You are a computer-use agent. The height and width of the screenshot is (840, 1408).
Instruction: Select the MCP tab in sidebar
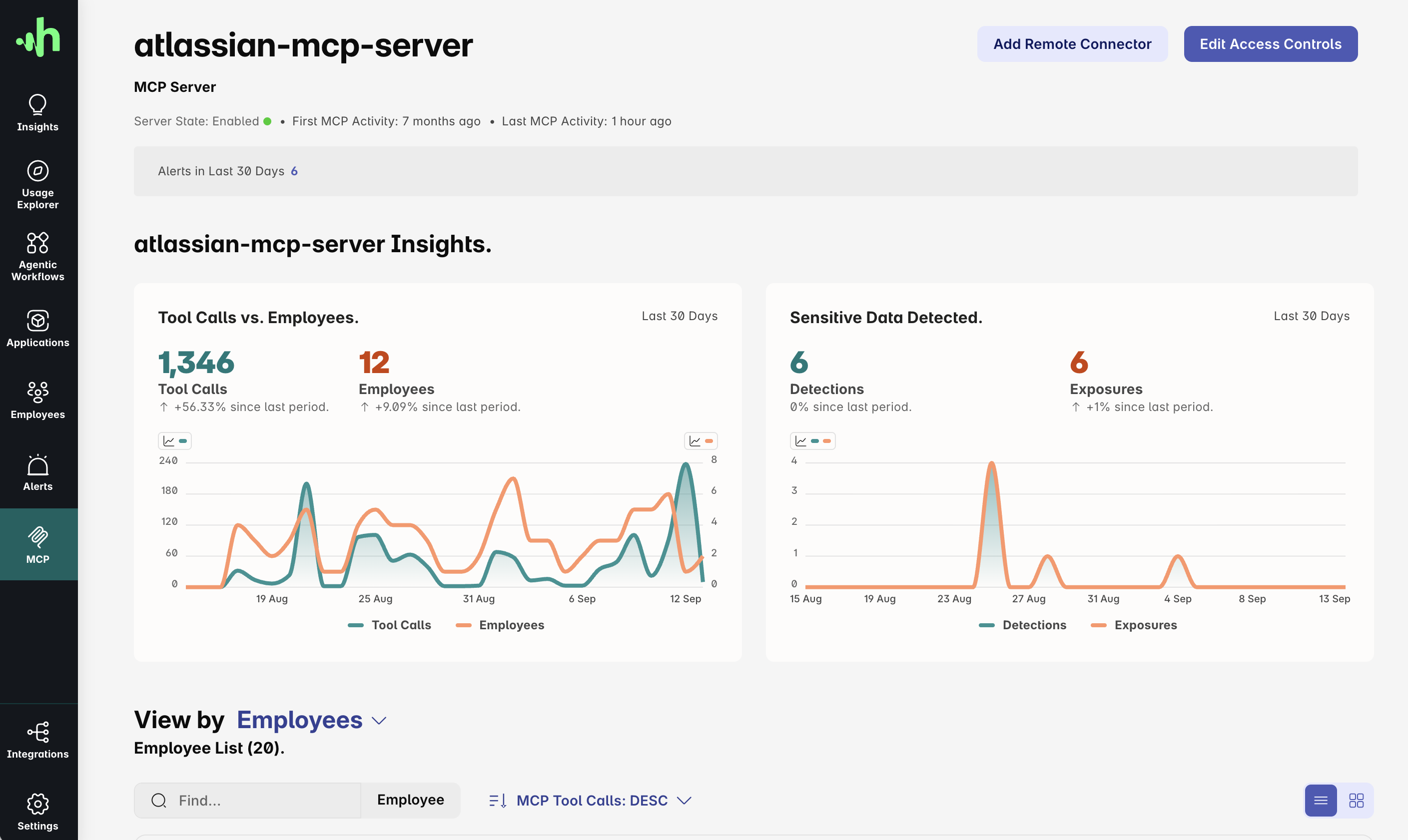(38, 544)
